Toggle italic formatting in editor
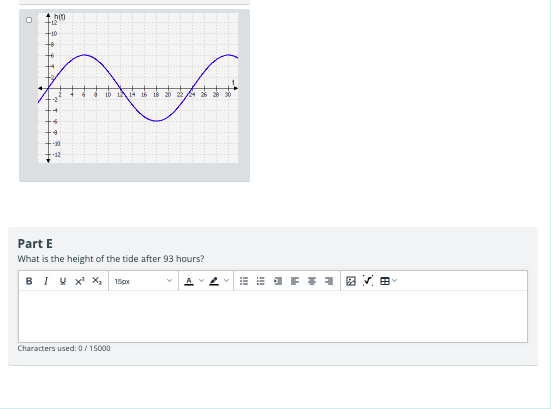This screenshot has height=409, width=551. (46, 281)
